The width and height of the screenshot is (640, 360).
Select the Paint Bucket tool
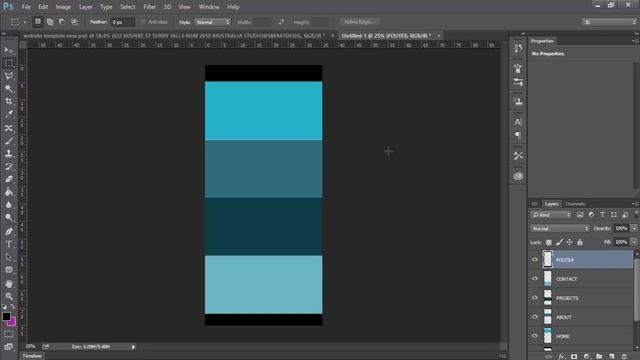9,192
